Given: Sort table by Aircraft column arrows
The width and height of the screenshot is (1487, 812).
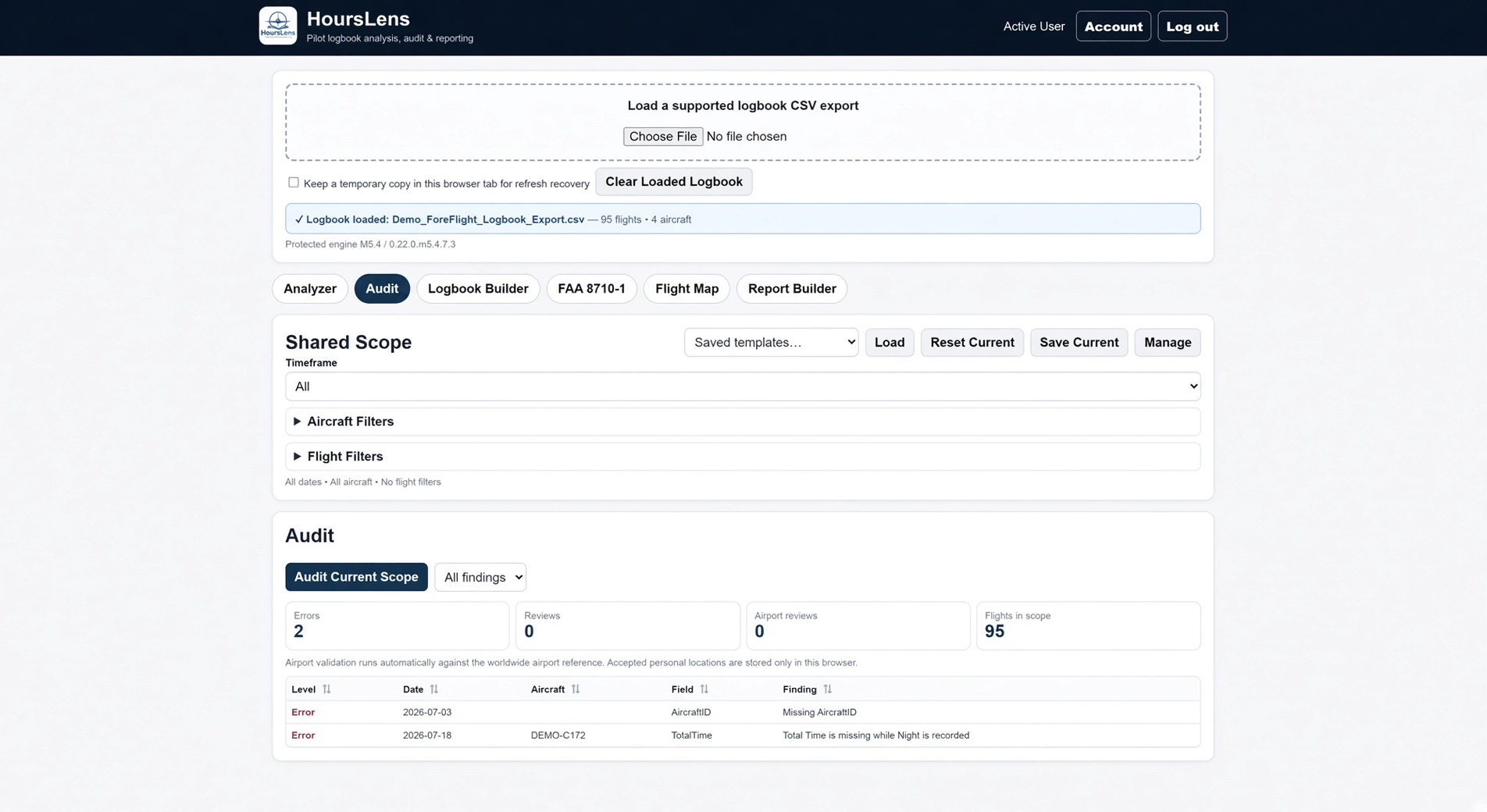Looking at the screenshot, I should (576, 689).
